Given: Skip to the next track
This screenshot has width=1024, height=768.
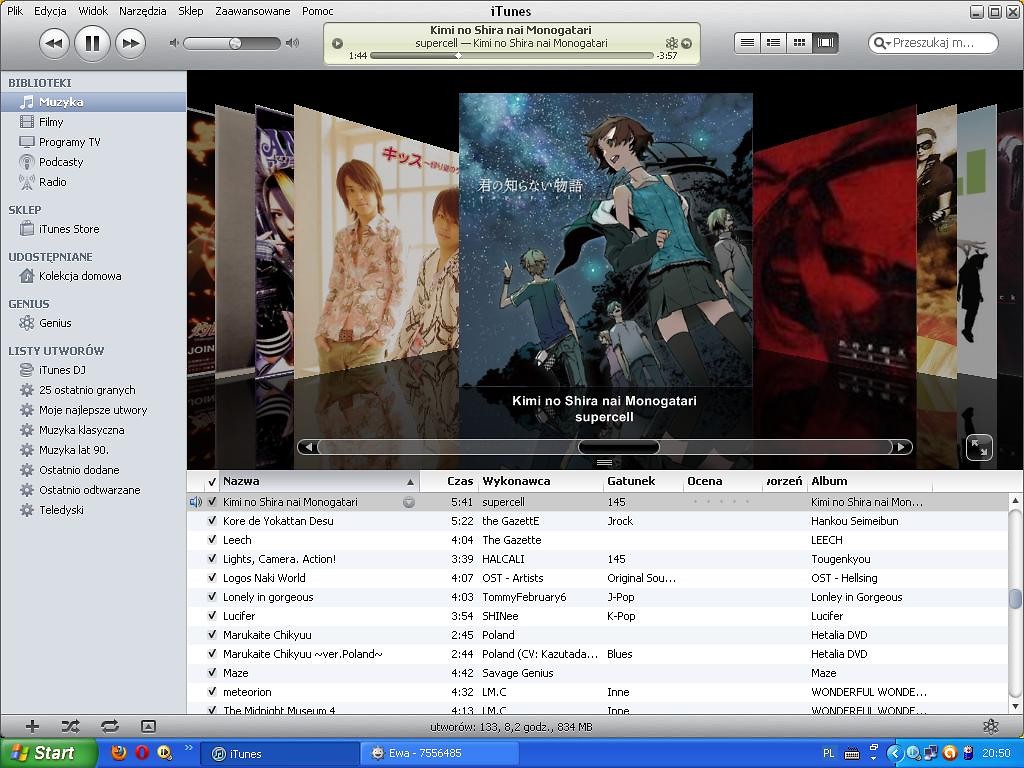Looking at the screenshot, I should coord(131,44).
